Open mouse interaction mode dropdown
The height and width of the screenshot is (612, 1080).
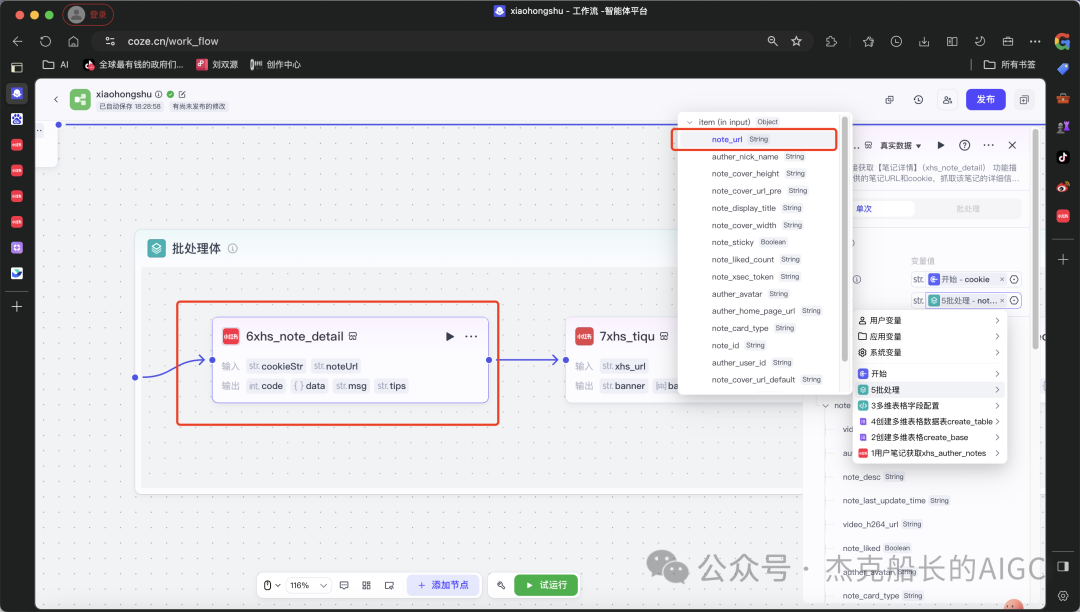coord(272,585)
